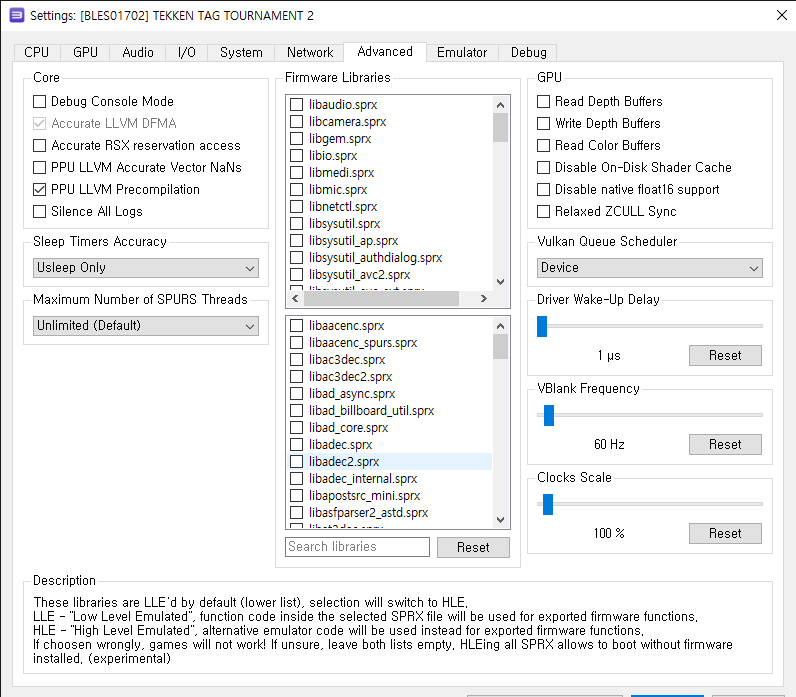
Task: Open Maximum Number of SPURS Threads dropdown
Action: (146, 326)
